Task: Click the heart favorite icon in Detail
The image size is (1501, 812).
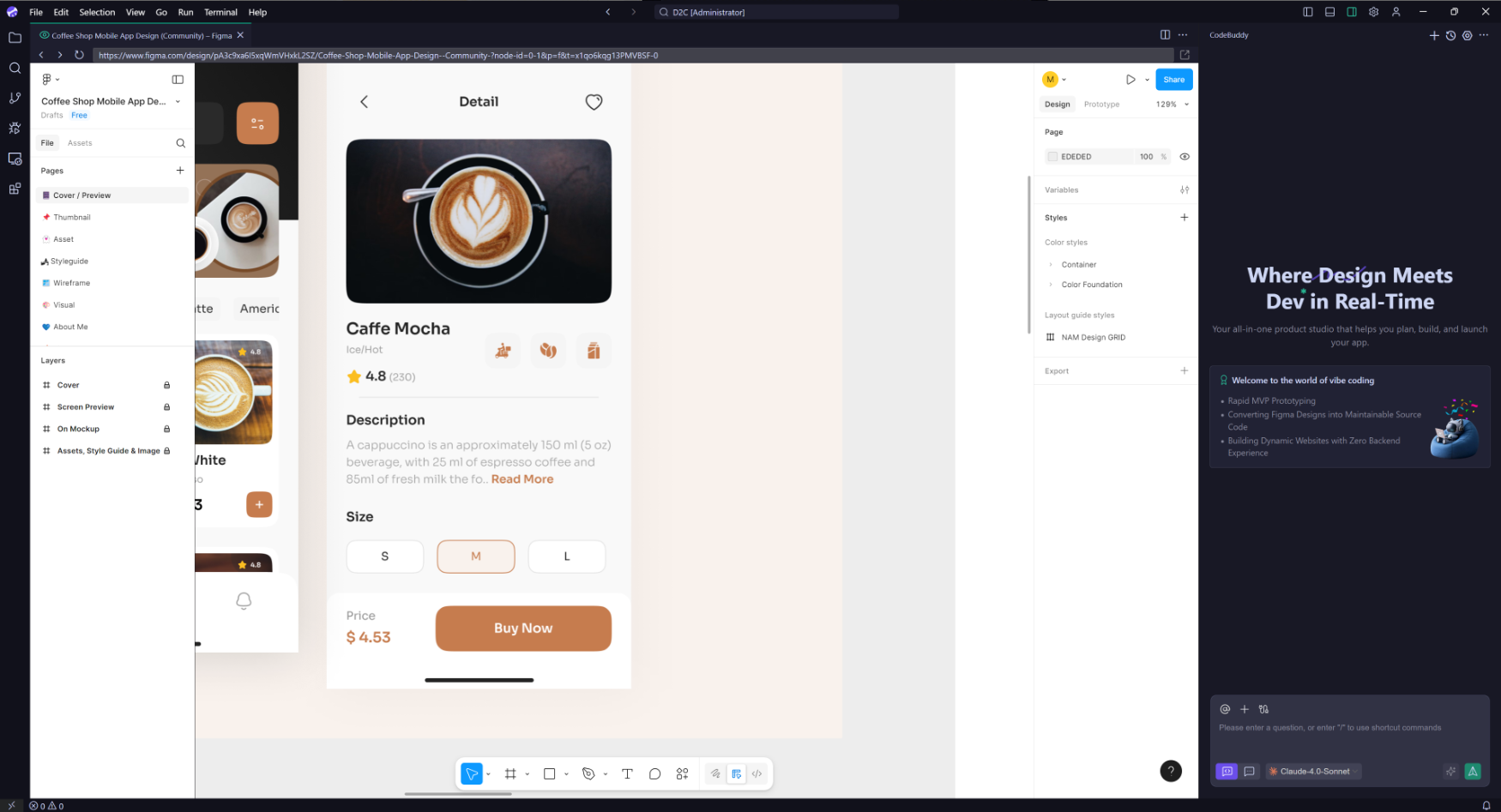Action: (594, 102)
